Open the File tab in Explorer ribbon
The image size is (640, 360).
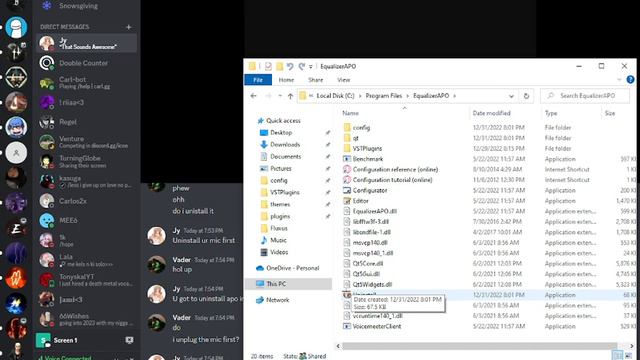(258, 80)
